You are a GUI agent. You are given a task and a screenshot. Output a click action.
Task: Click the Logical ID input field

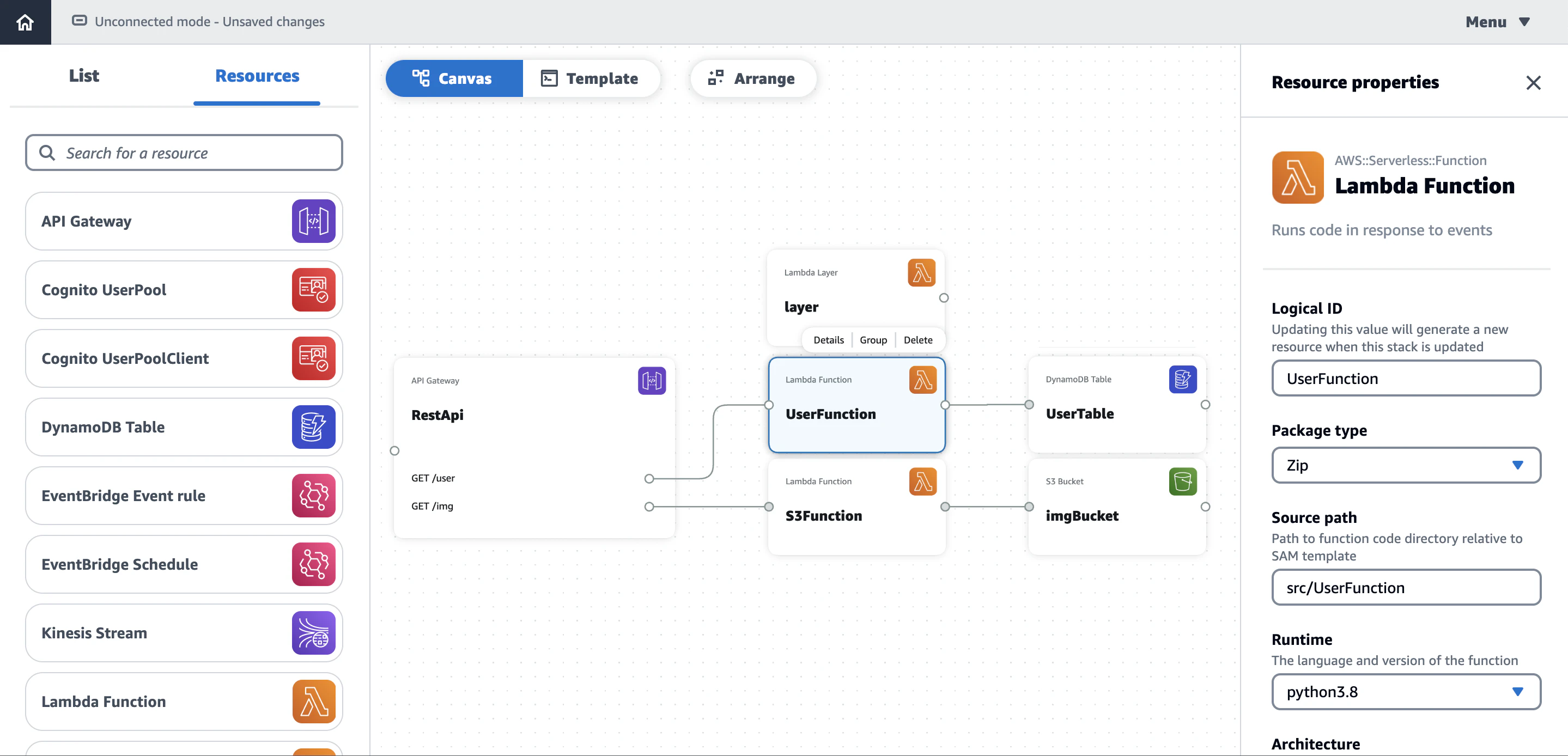(1406, 378)
